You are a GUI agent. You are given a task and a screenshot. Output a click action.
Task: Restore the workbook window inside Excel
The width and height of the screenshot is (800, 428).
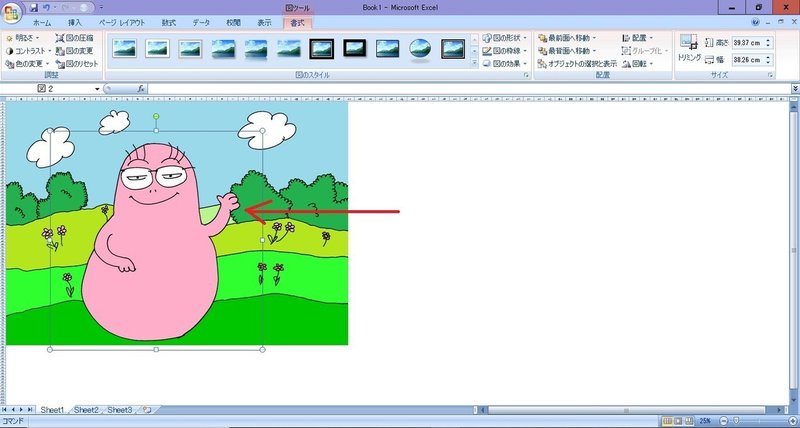click(x=781, y=22)
